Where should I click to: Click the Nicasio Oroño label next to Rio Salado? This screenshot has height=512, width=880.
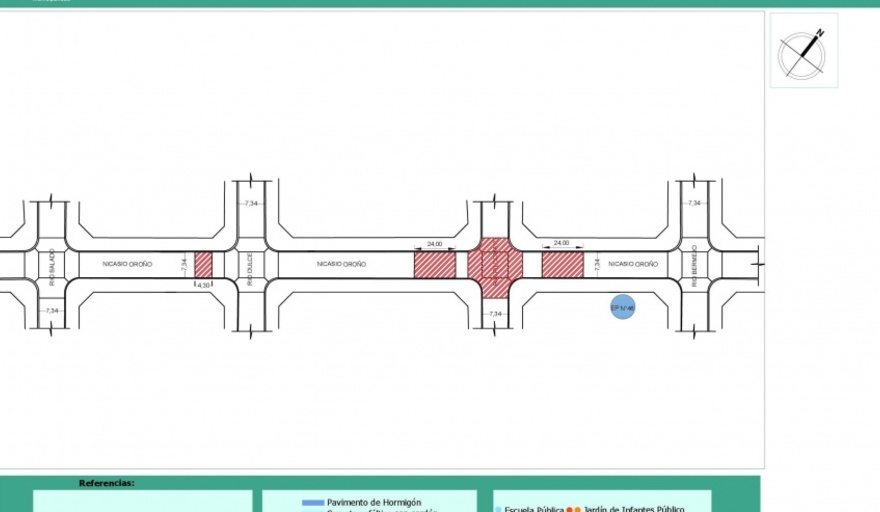127,264
